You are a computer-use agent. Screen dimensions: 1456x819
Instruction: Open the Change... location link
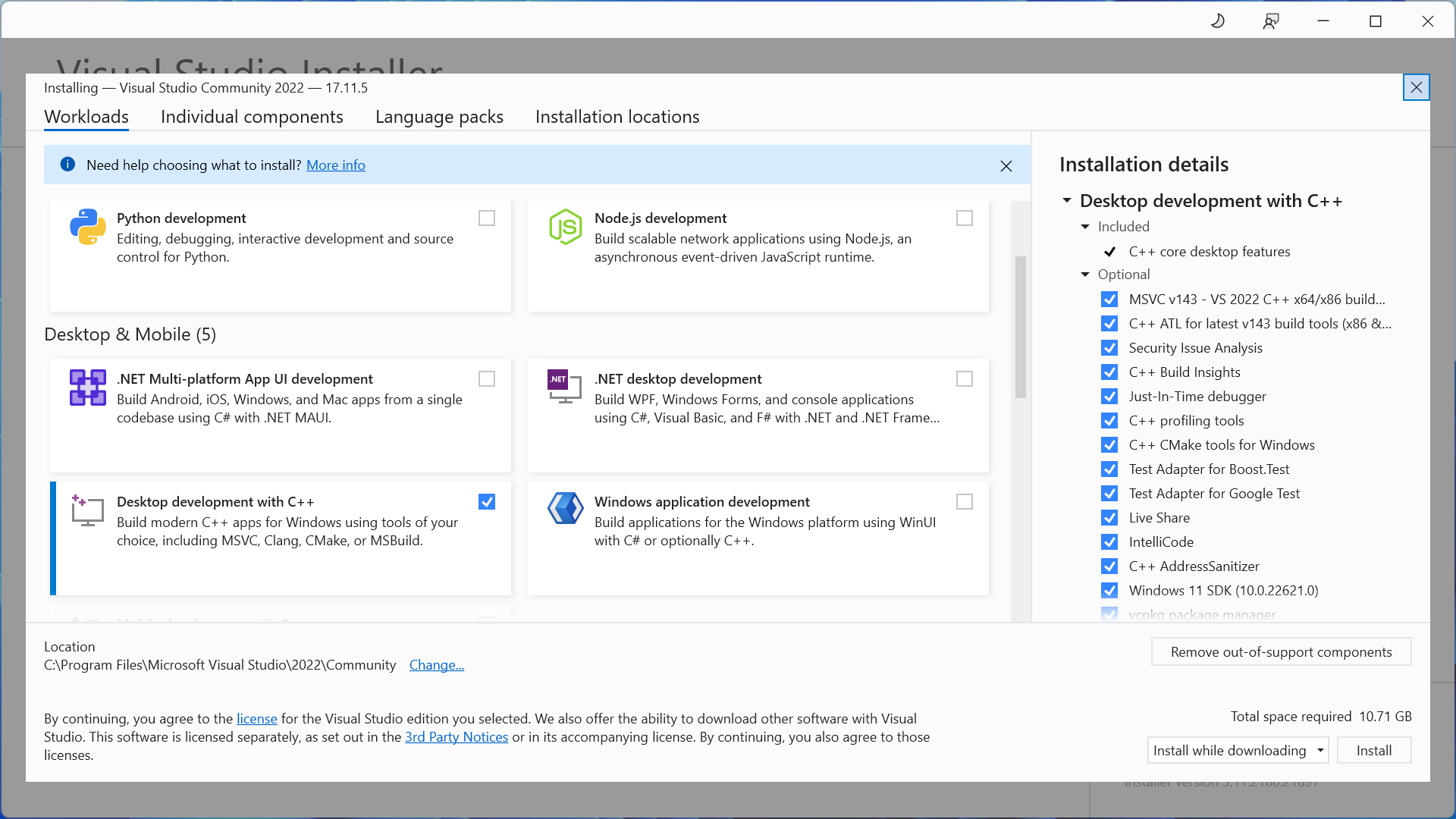pos(437,665)
